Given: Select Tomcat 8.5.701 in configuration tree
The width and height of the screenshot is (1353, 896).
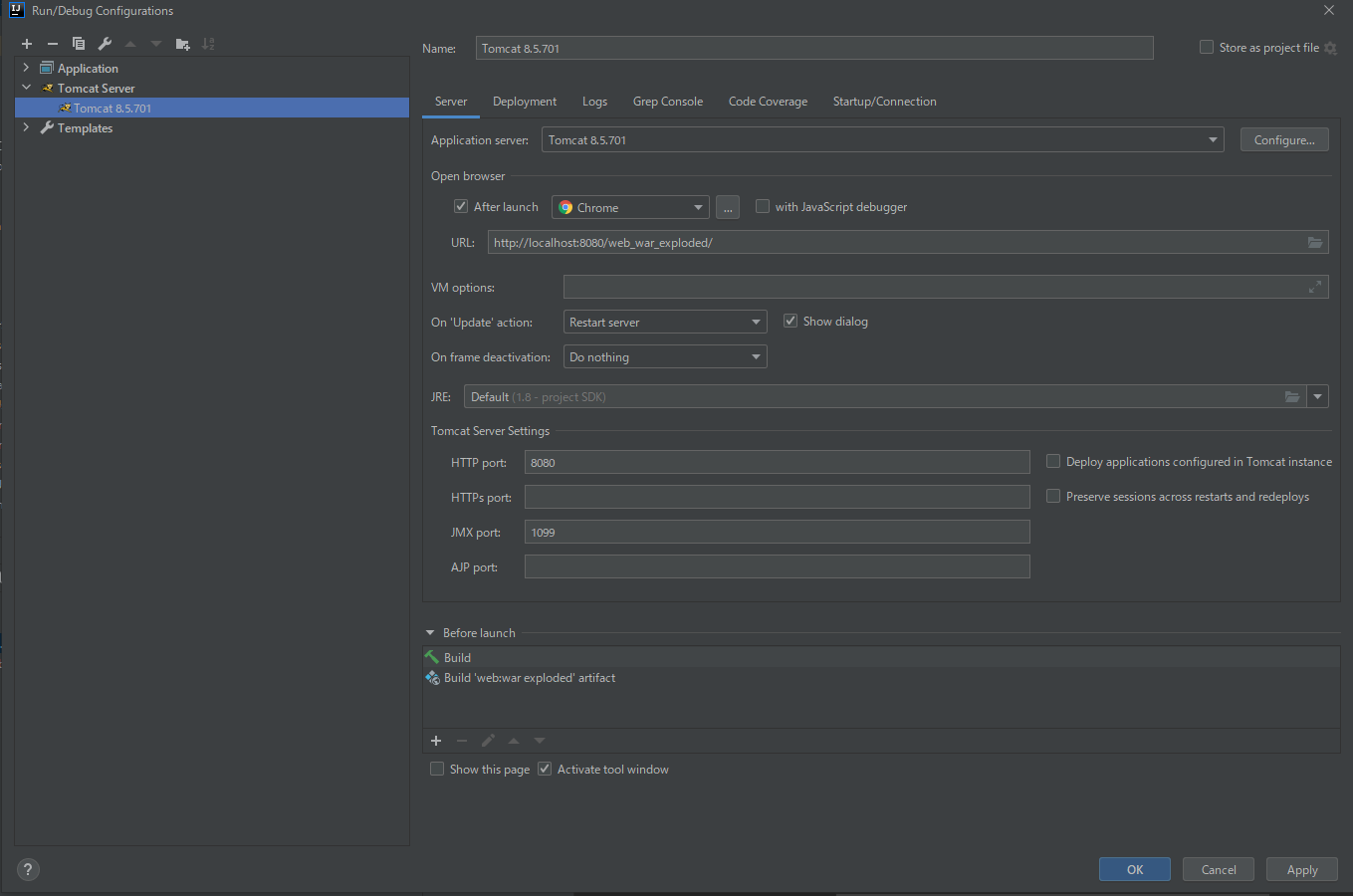Looking at the screenshot, I should click(x=212, y=108).
